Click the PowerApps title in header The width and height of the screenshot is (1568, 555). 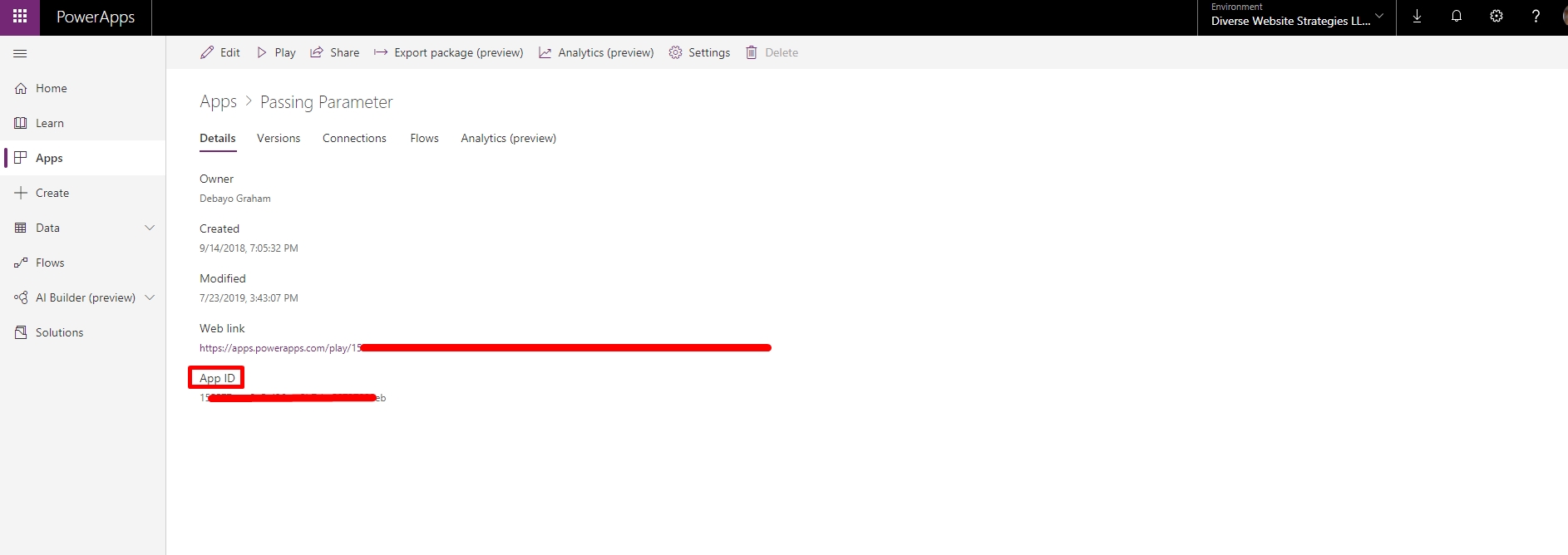[96, 17]
